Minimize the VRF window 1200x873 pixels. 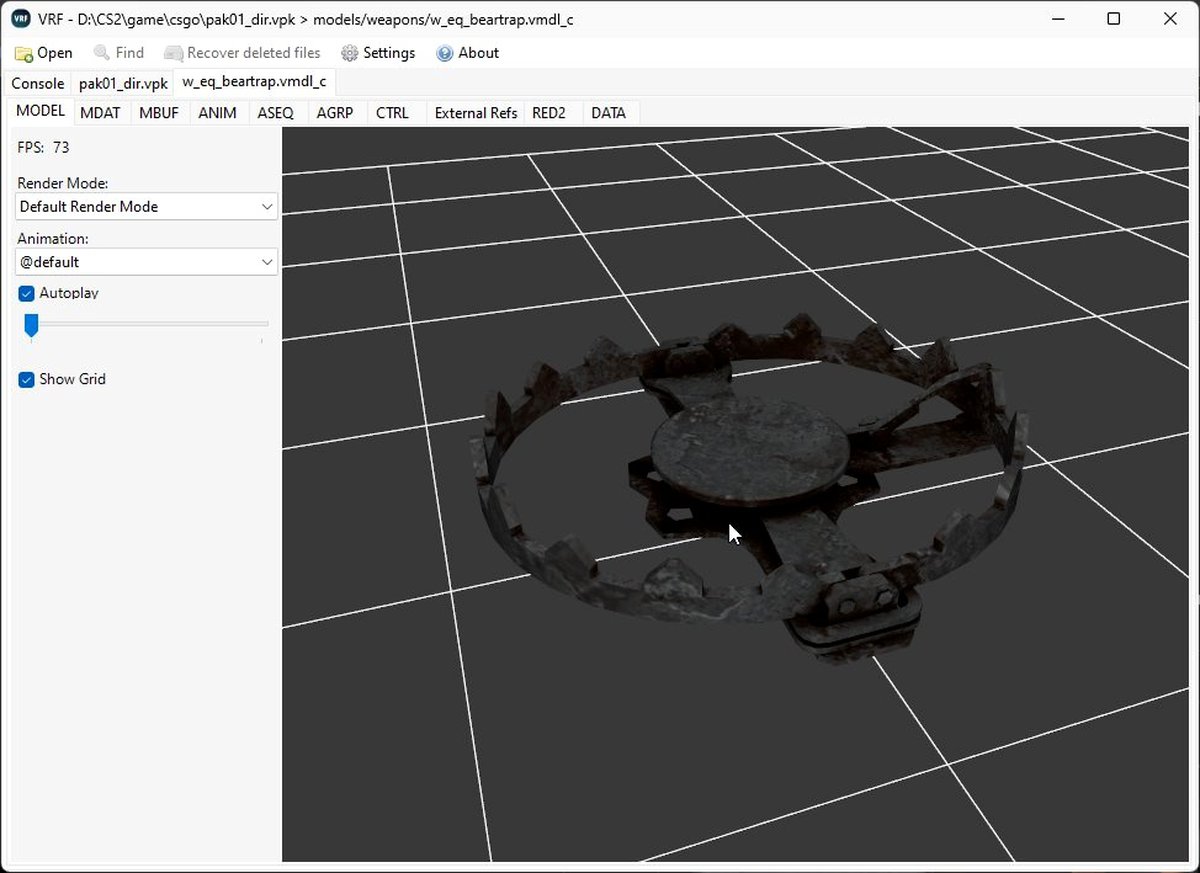[1058, 19]
